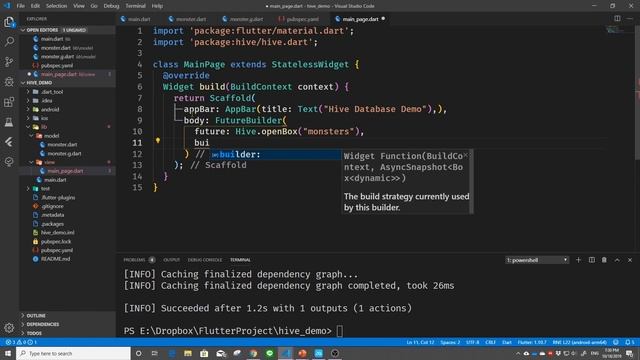The height and width of the screenshot is (360, 640).
Task: Open Cortana circle on taskbar
Action: [x=138, y=353]
